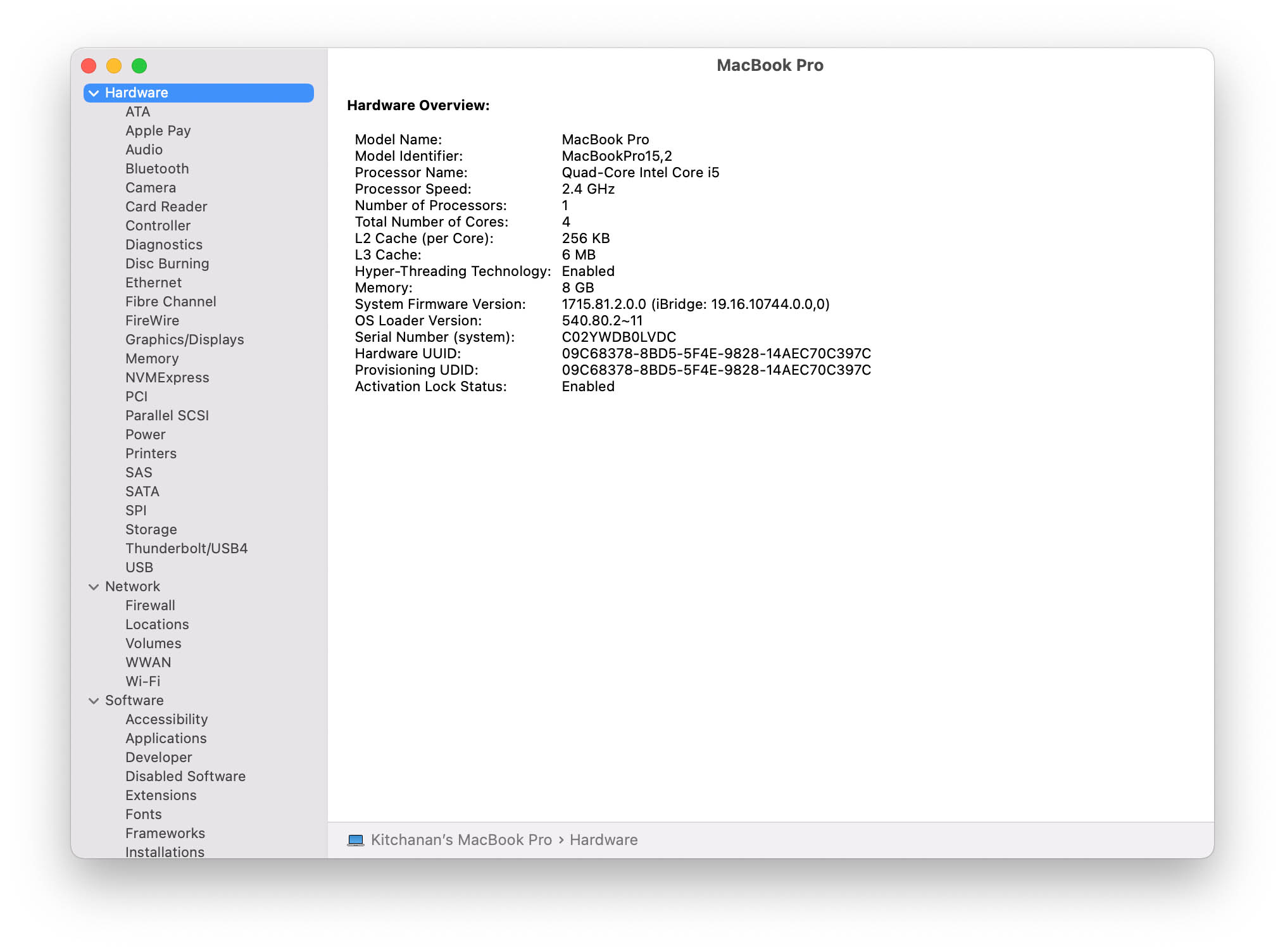Show Graphics/Displays information
The image size is (1285, 952).
pyautogui.click(x=184, y=340)
